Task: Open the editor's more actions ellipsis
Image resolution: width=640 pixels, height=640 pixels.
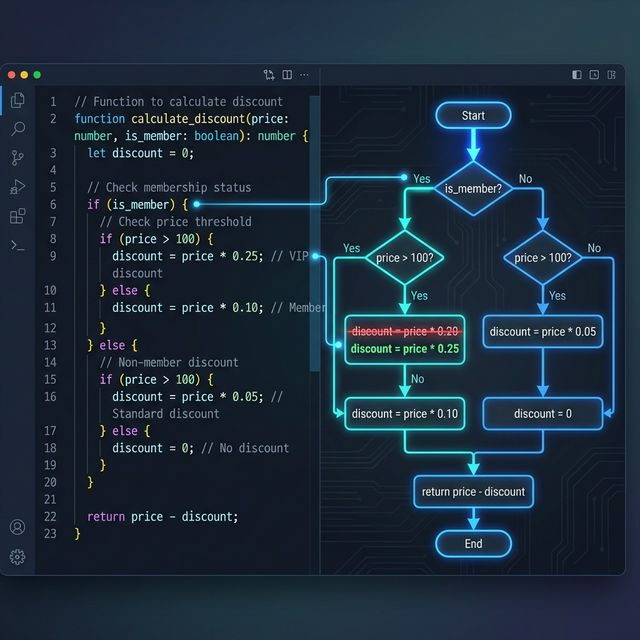Action: tap(305, 75)
